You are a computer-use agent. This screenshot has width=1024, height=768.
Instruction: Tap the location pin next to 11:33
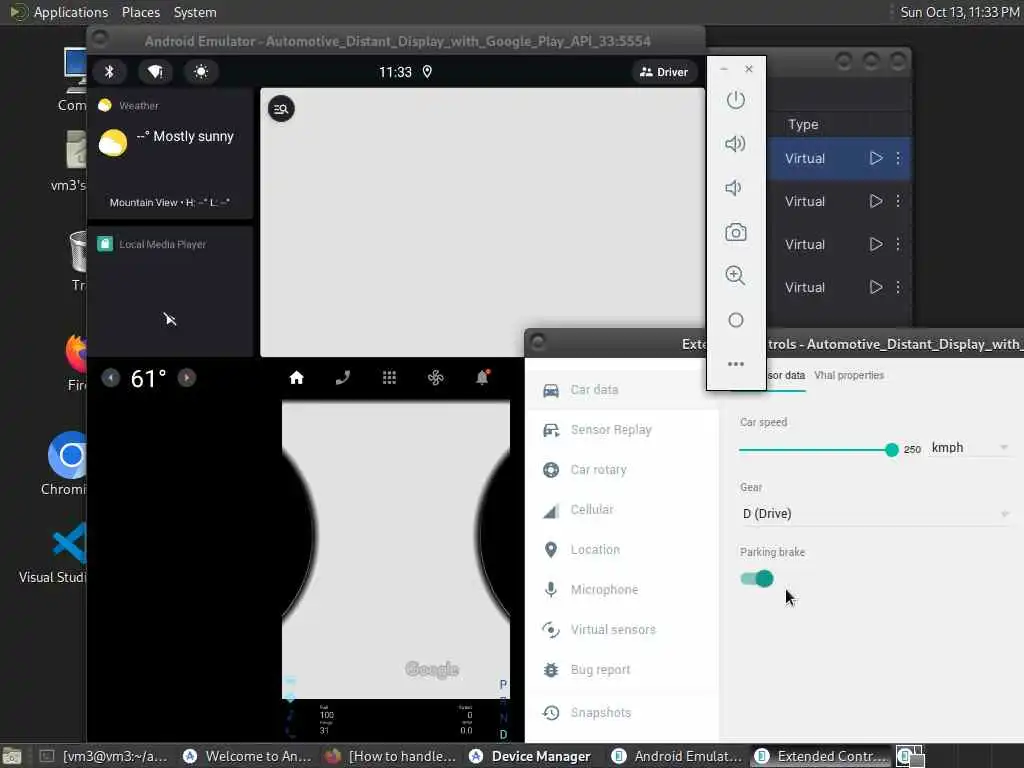(427, 72)
